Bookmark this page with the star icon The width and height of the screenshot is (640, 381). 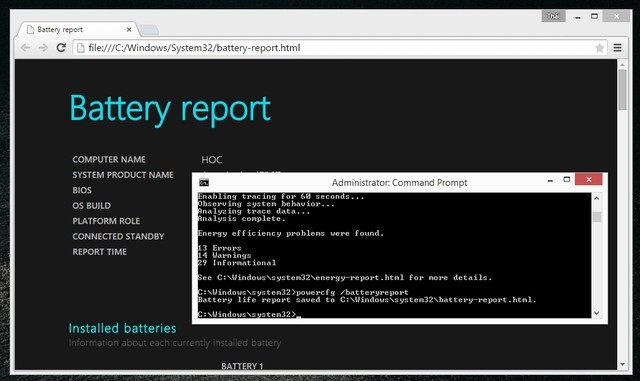pyautogui.click(x=599, y=48)
